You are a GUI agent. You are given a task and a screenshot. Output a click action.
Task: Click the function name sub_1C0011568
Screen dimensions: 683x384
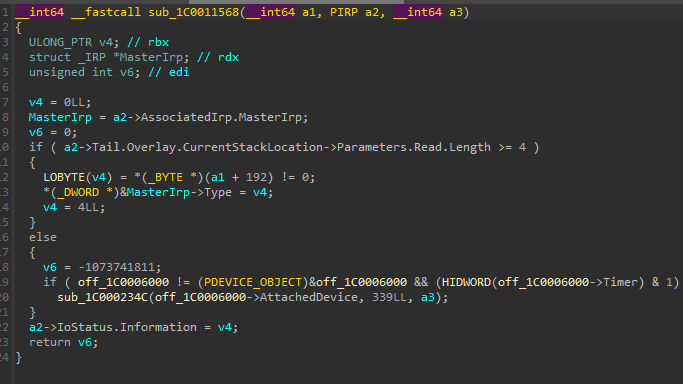[193, 12]
